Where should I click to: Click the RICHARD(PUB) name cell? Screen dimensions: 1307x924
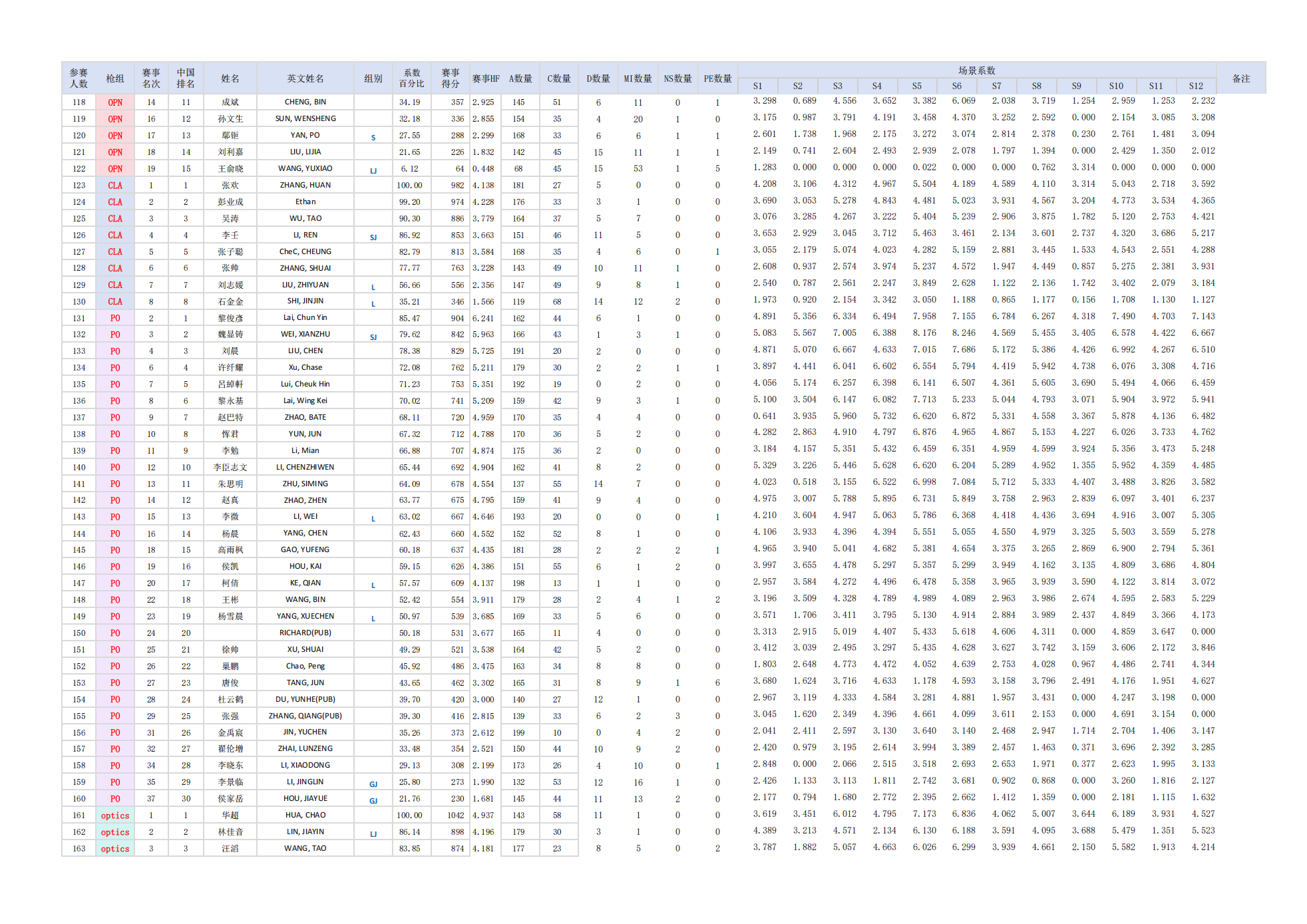[305, 633]
